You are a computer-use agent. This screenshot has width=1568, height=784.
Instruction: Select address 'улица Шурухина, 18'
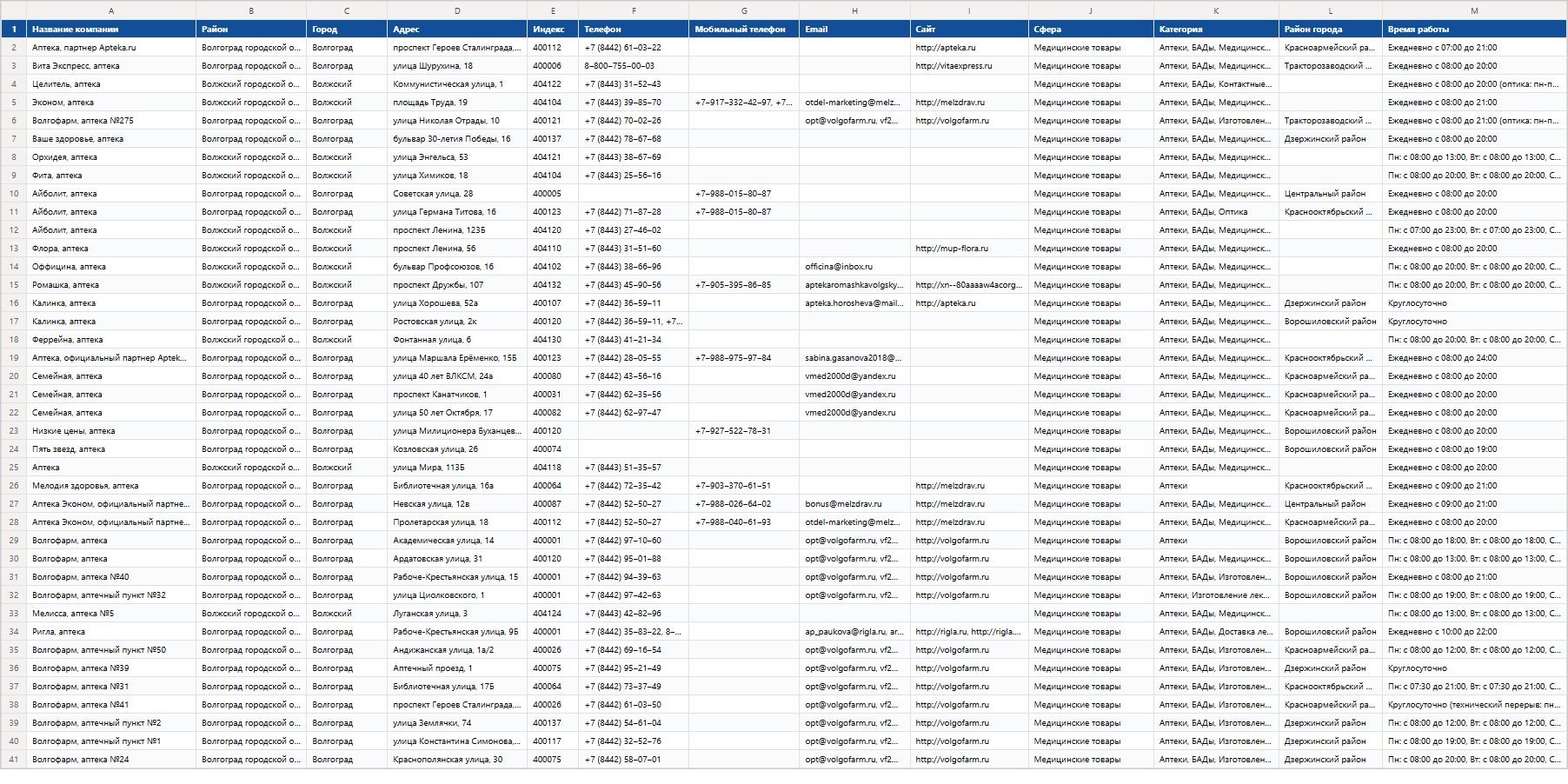[x=457, y=66]
